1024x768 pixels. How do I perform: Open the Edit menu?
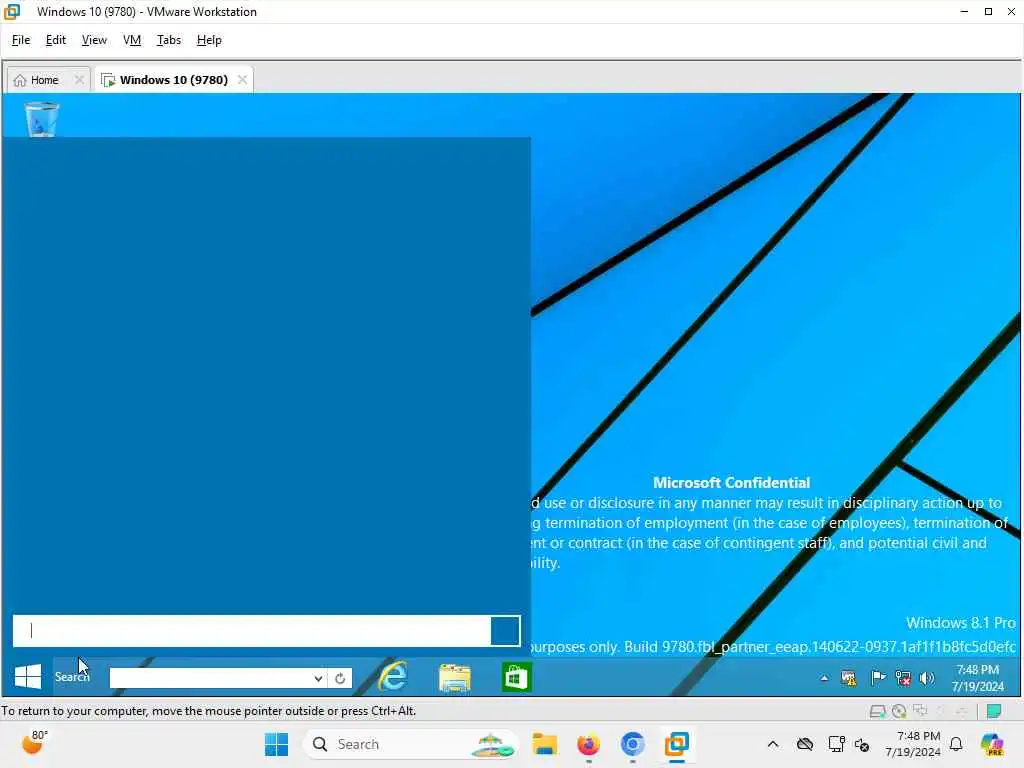tap(56, 40)
